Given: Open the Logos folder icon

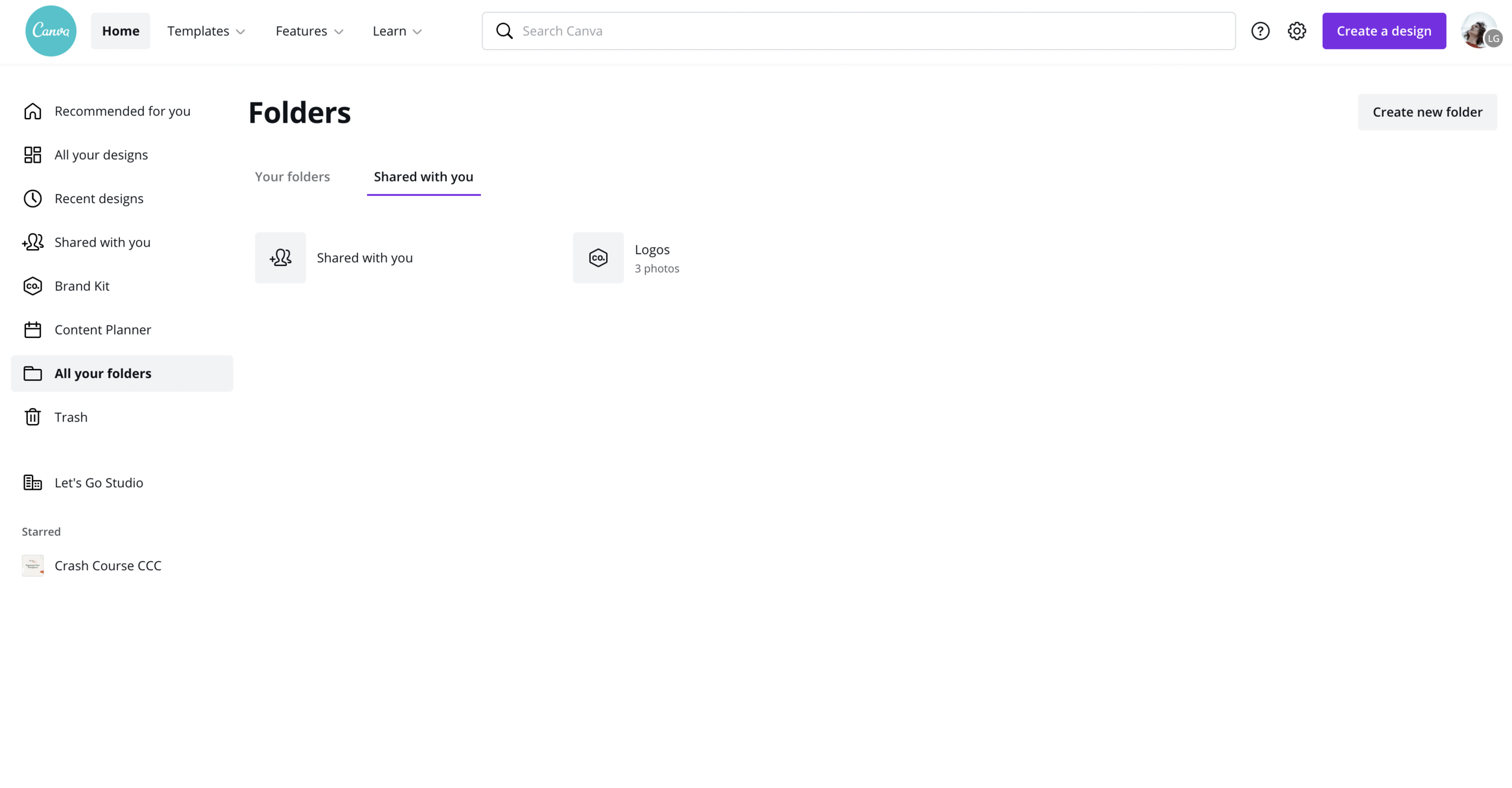Looking at the screenshot, I should [x=598, y=258].
